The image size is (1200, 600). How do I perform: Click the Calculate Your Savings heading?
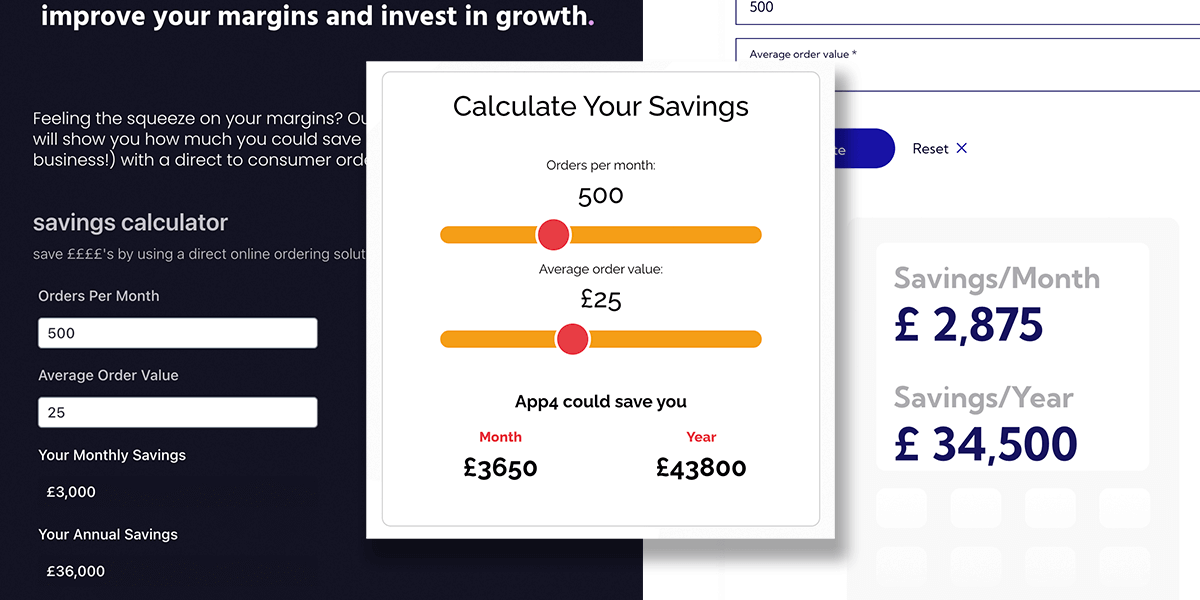tap(600, 106)
